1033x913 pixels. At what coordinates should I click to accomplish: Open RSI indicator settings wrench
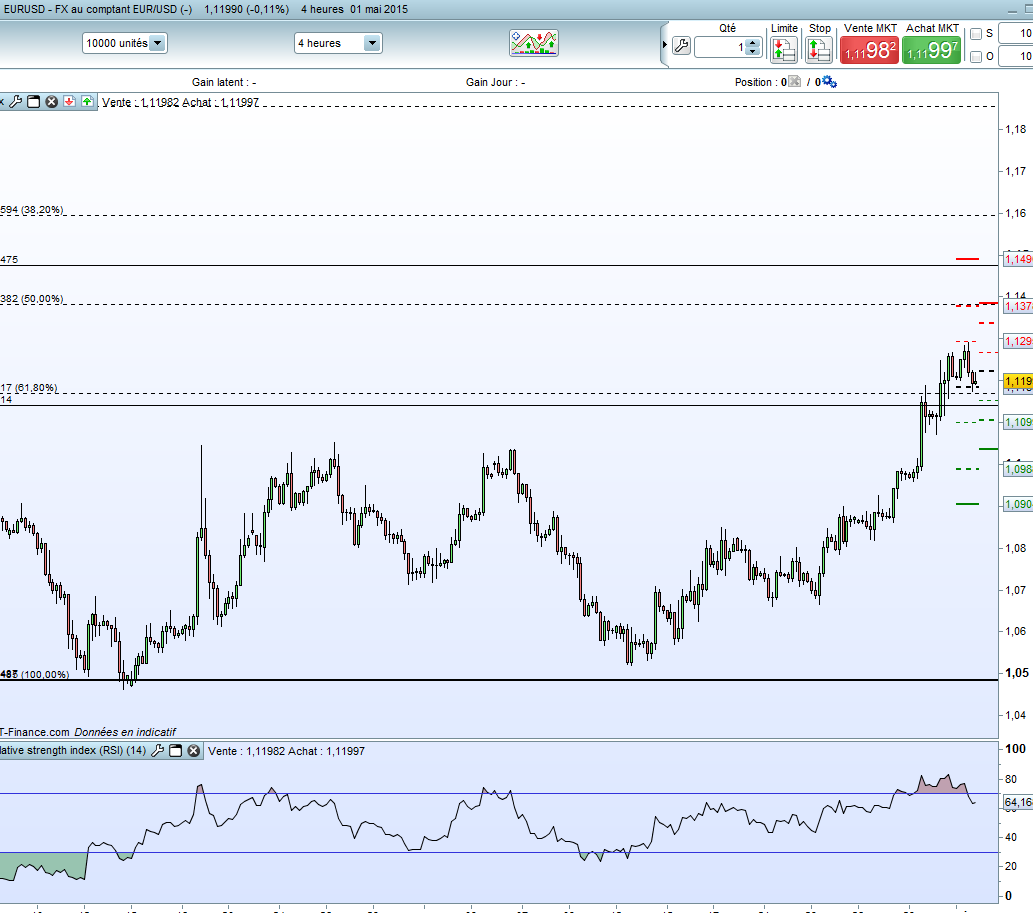pos(157,750)
